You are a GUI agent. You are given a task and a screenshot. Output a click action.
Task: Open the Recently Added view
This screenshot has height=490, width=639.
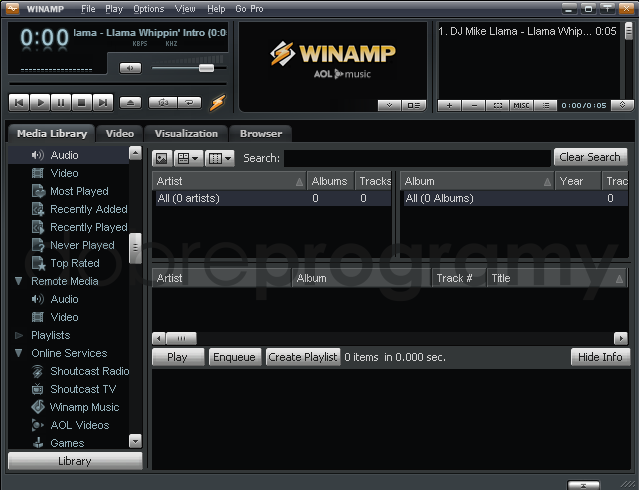[88, 209]
